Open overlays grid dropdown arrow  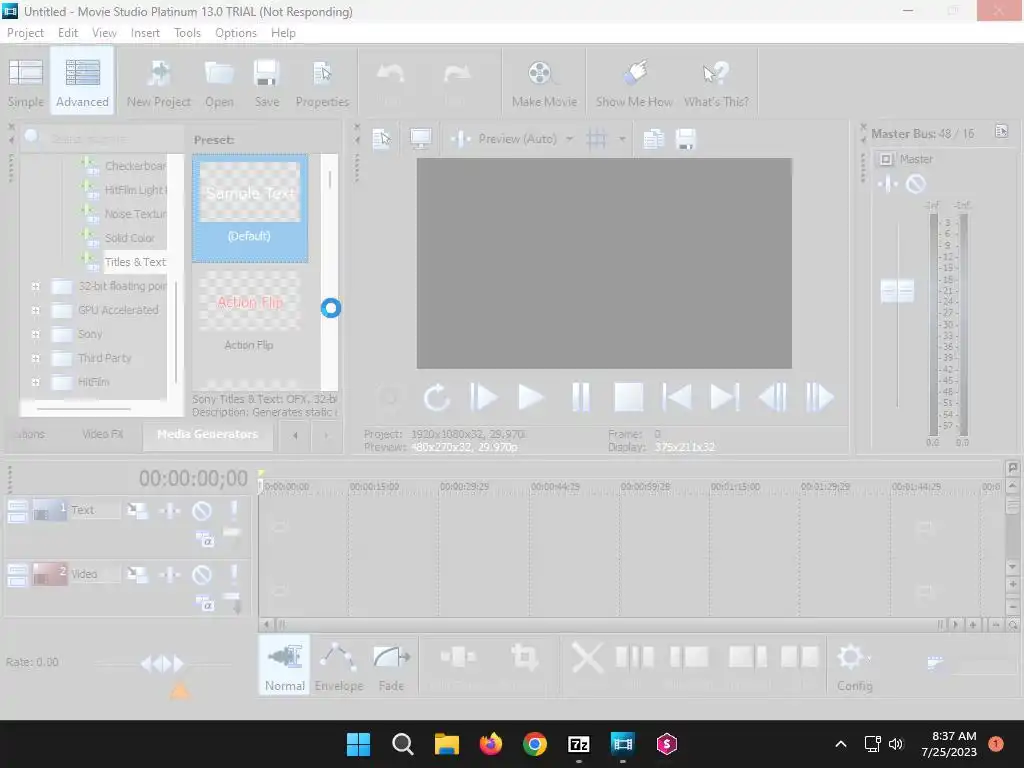622,138
